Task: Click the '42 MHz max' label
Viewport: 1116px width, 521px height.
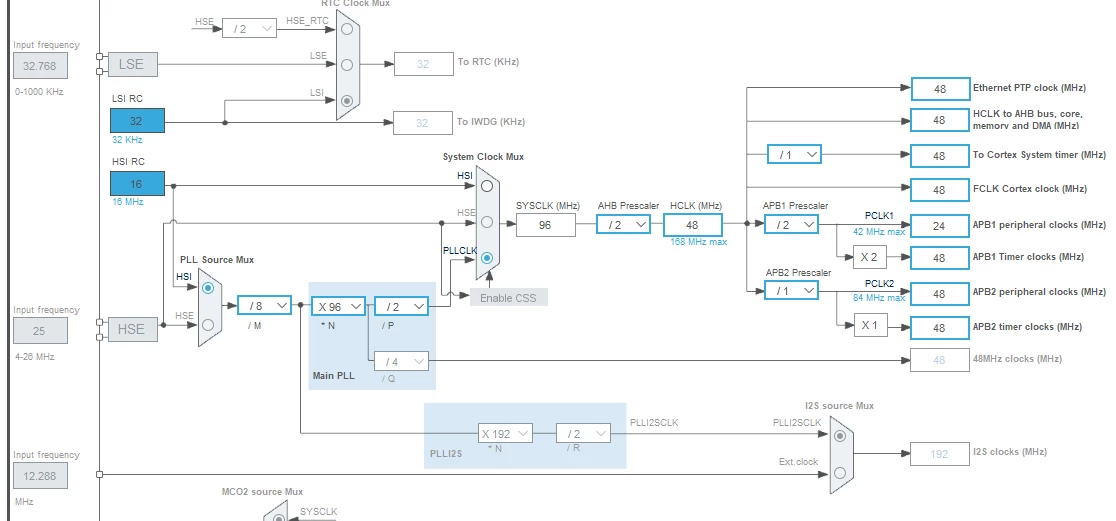Action: 879,231
